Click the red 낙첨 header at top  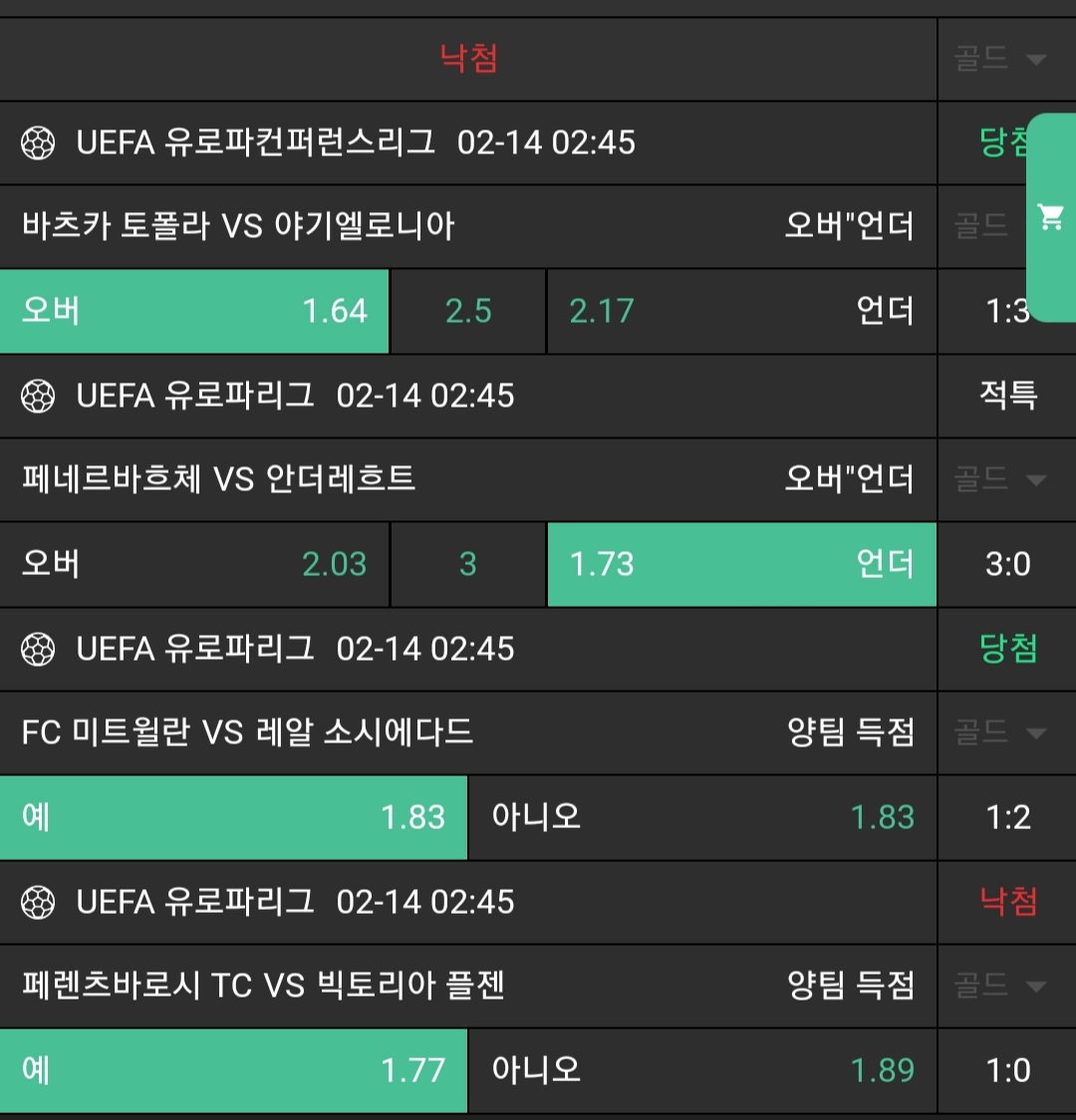468,59
